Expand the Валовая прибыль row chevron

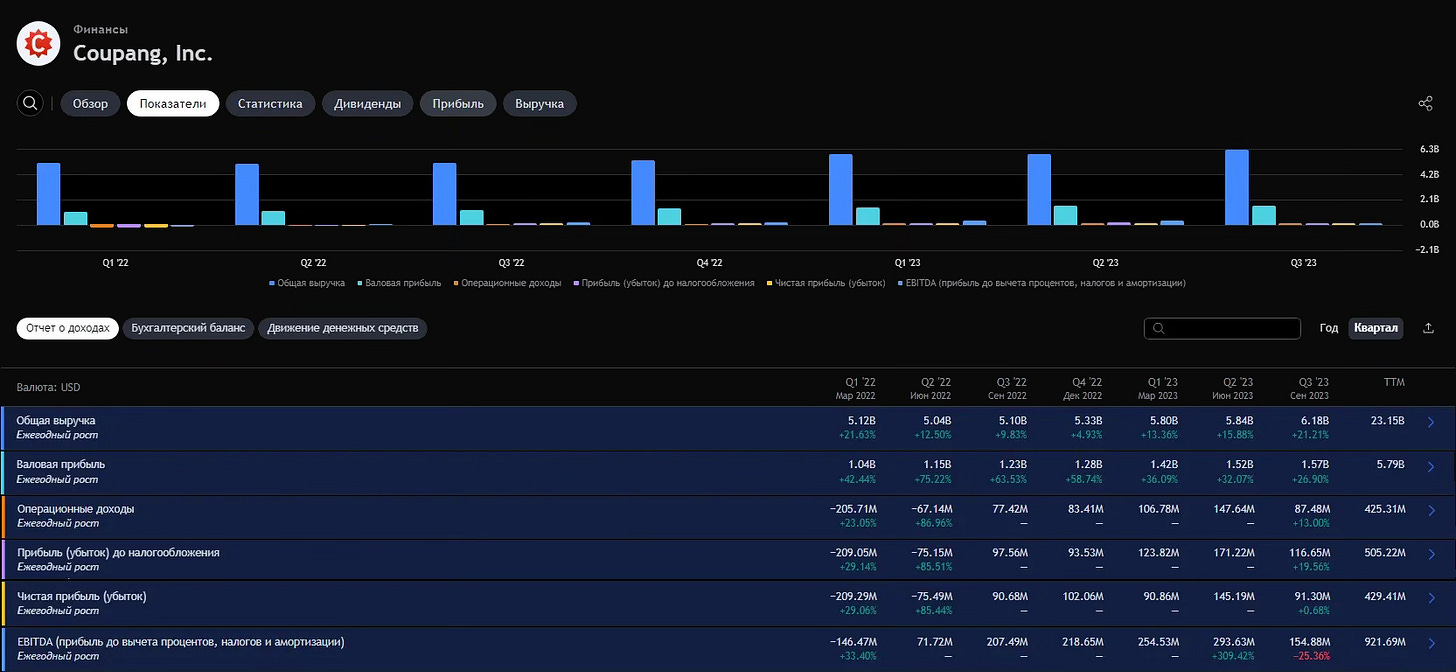[1431, 466]
